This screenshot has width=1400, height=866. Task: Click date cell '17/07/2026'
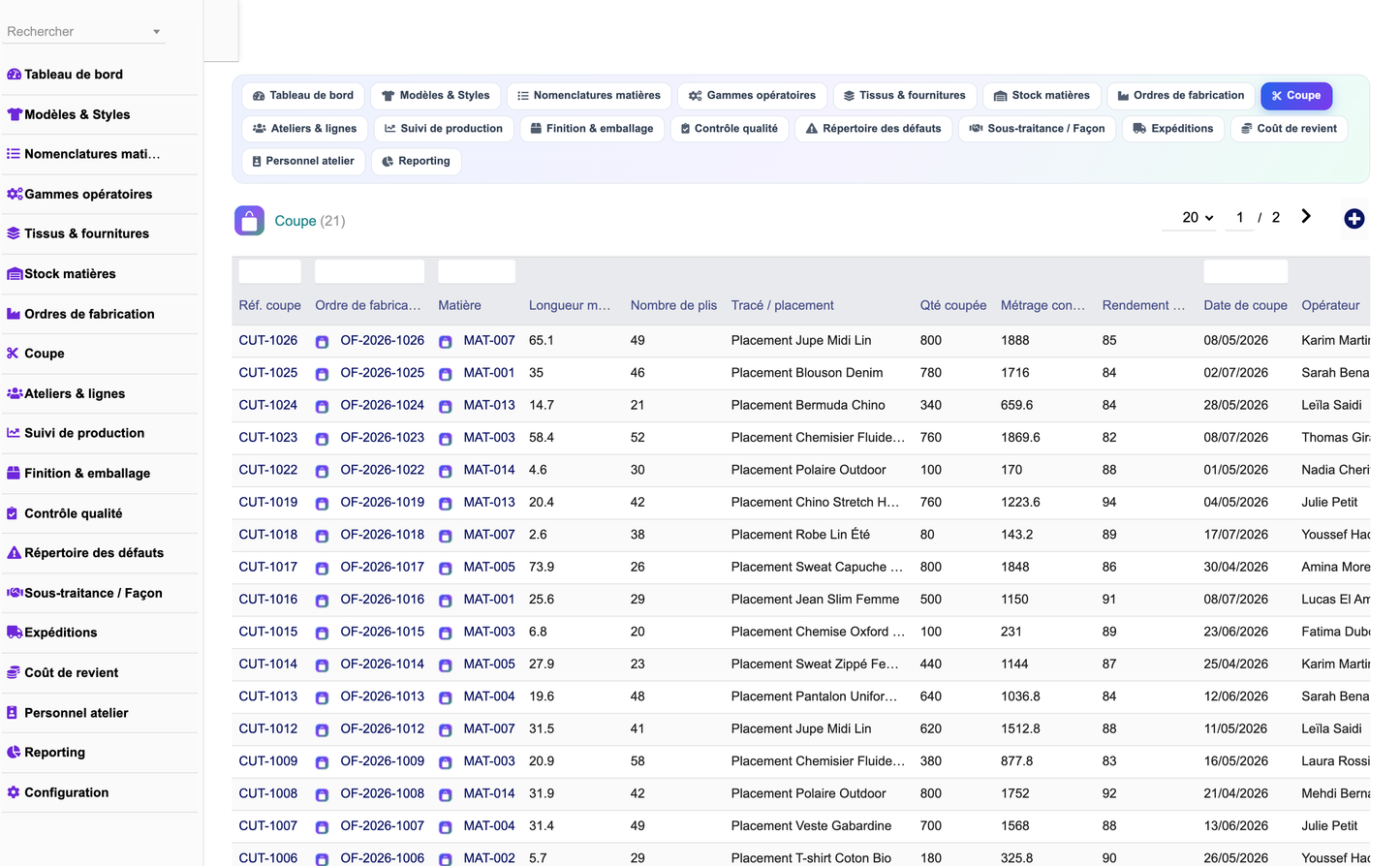pos(1235,535)
